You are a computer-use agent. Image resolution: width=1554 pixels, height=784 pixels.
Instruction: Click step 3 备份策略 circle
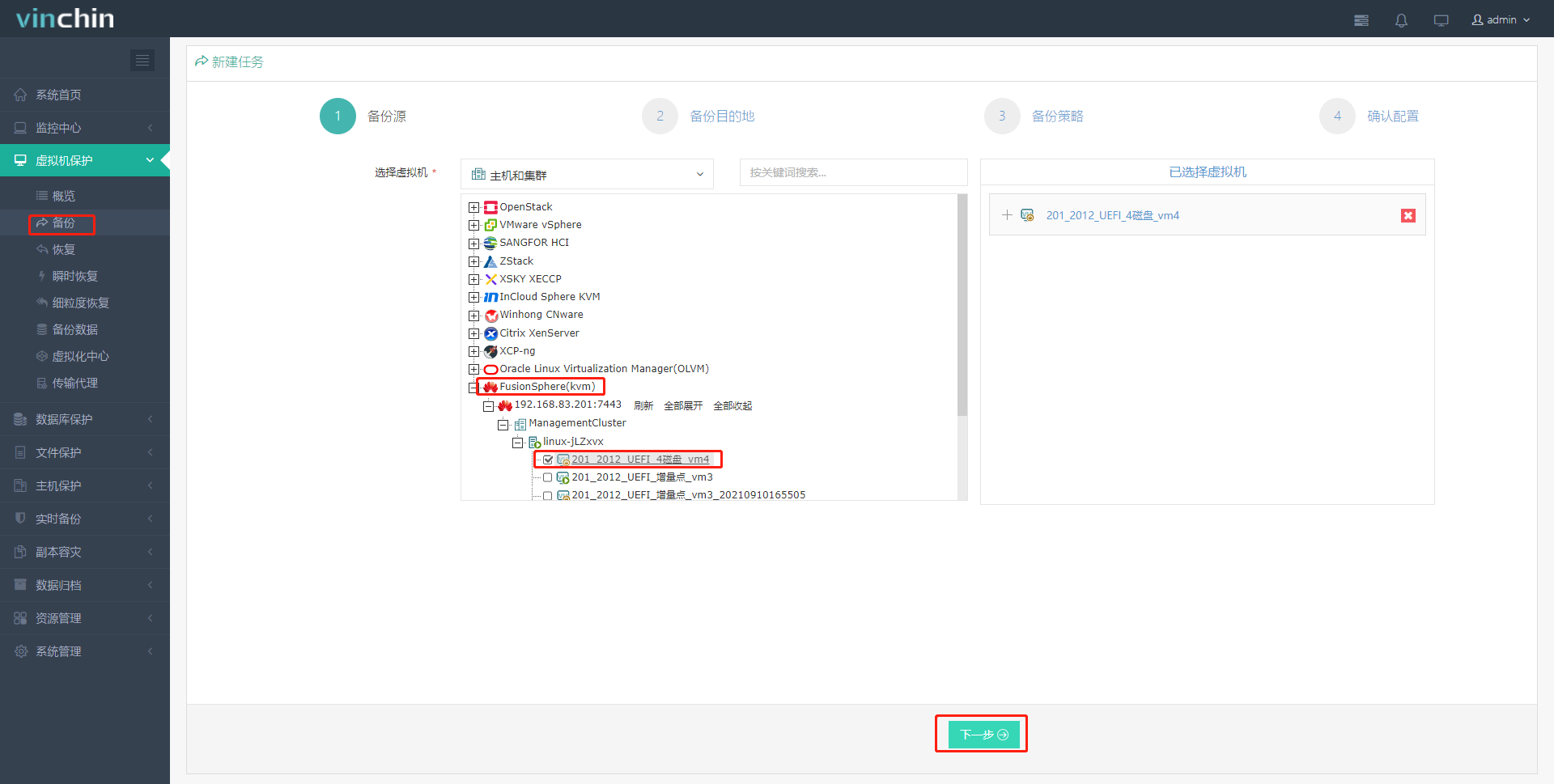pyautogui.click(x=1002, y=116)
